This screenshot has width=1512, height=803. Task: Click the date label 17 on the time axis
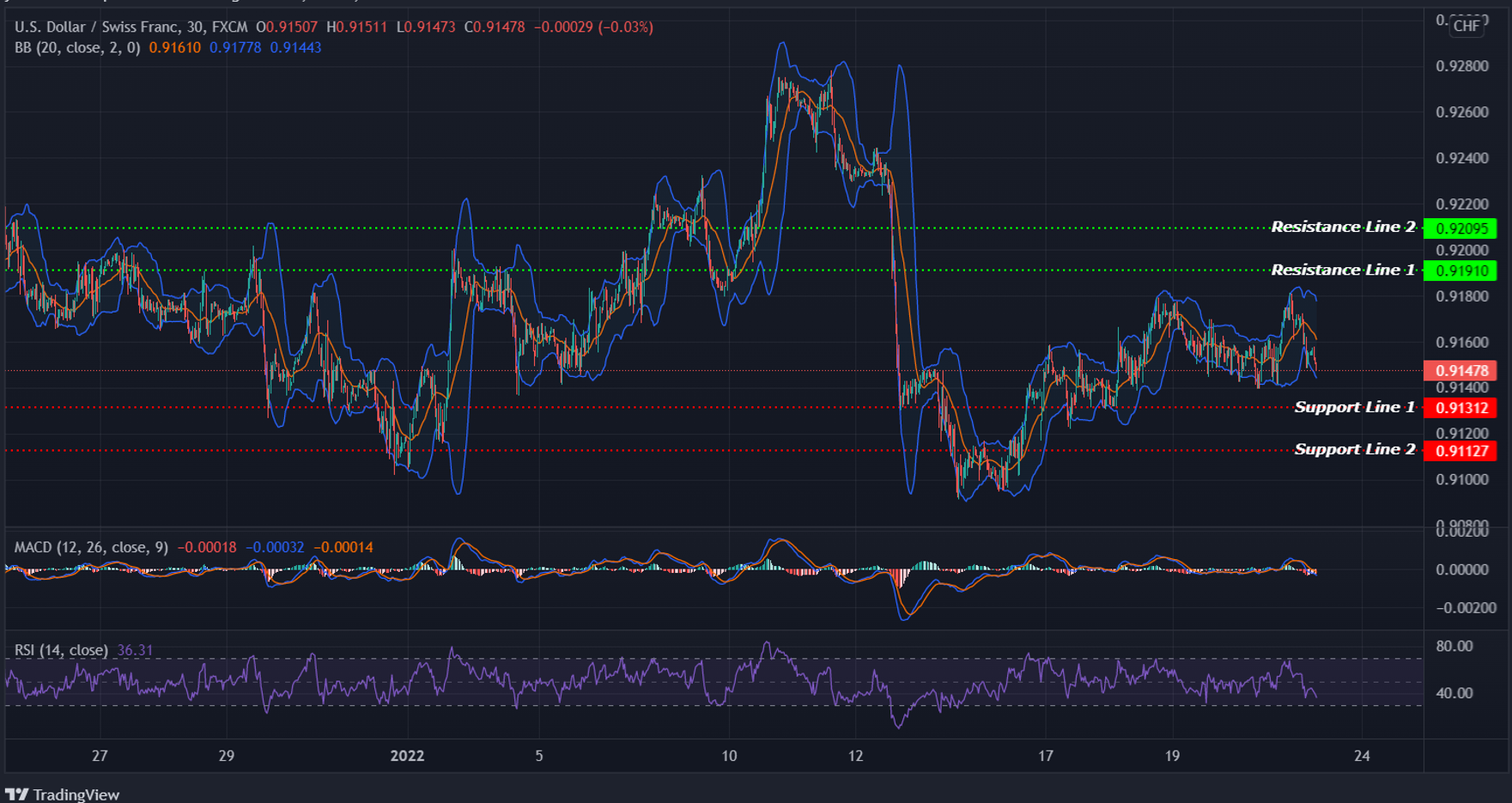[x=1046, y=757]
